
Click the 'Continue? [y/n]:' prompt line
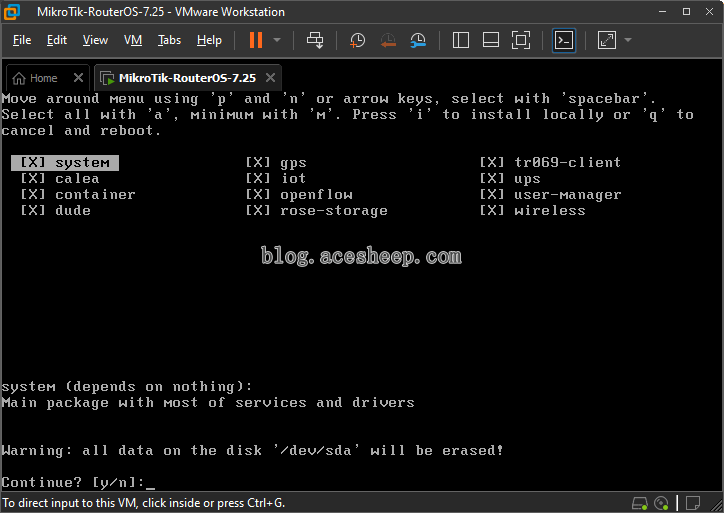pos(78,483)
